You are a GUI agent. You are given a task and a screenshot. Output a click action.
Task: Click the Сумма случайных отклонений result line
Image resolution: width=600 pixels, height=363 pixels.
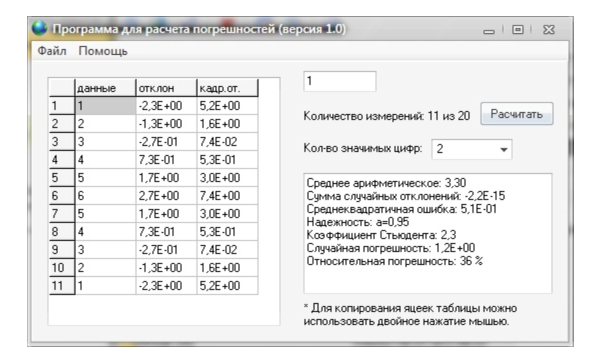pos(406,196)
